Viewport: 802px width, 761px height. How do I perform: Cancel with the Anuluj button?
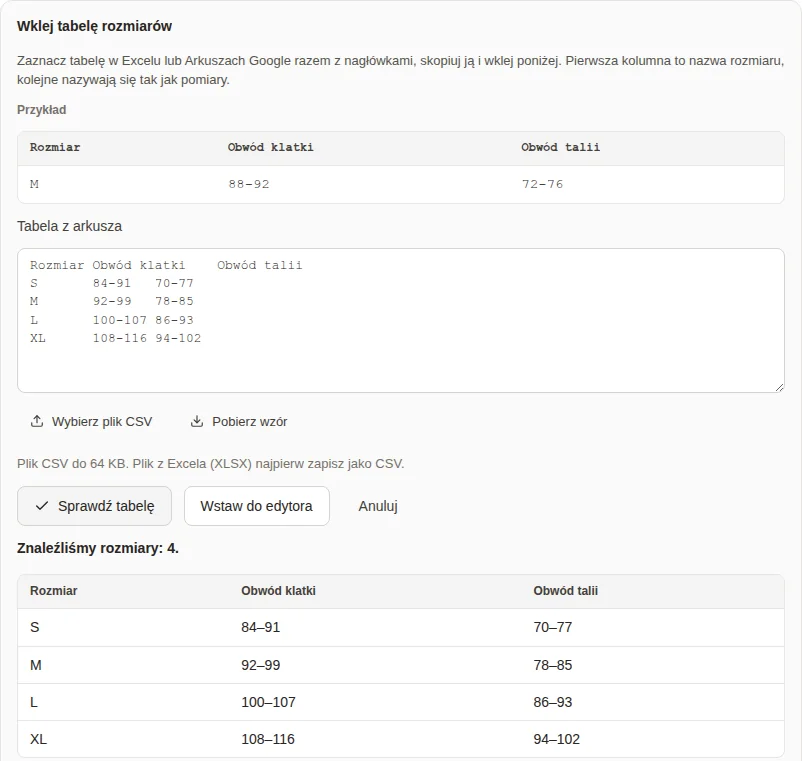(x=378, y=506)
